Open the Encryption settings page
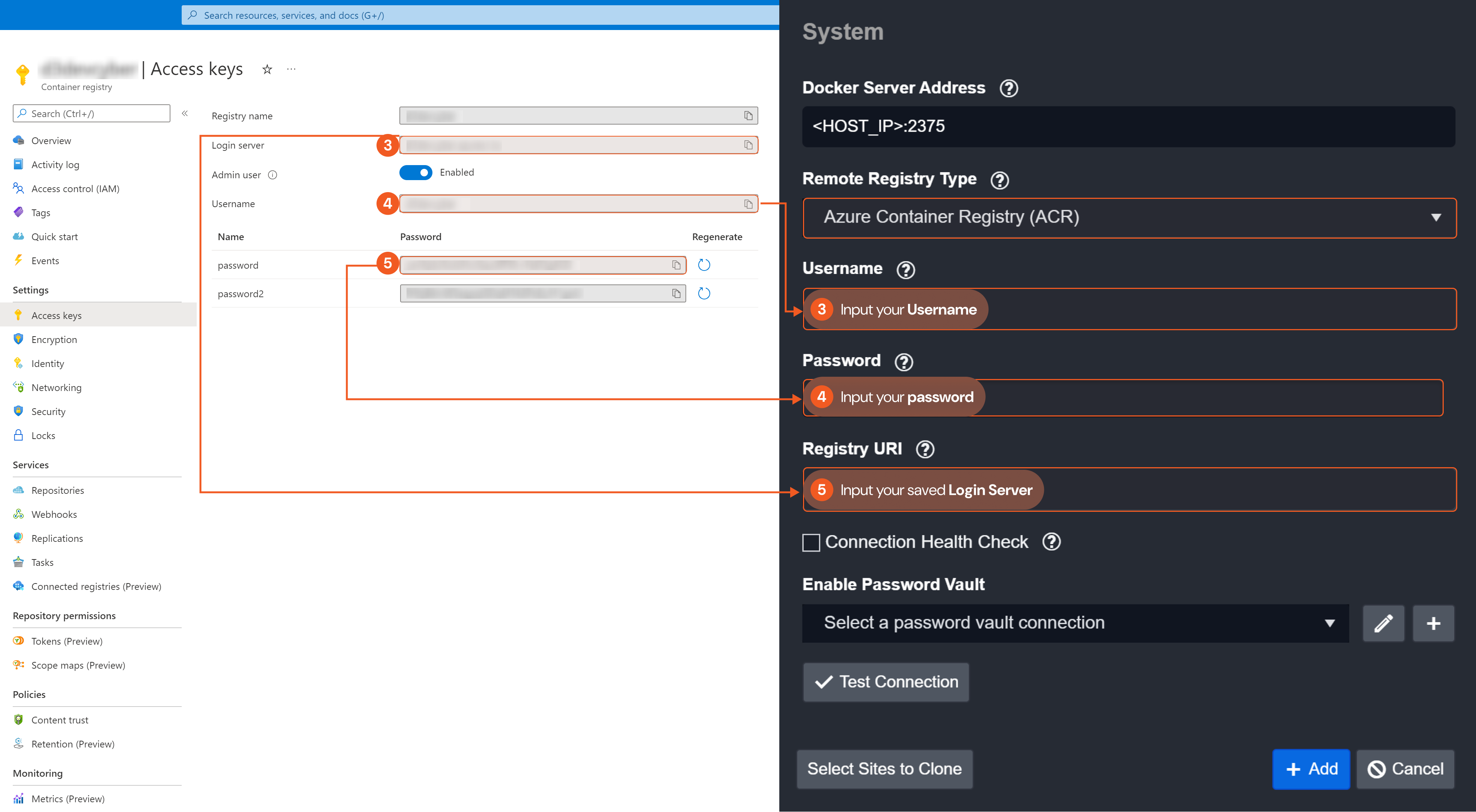This screenshot has height=812, width=1476. [54, 340]
